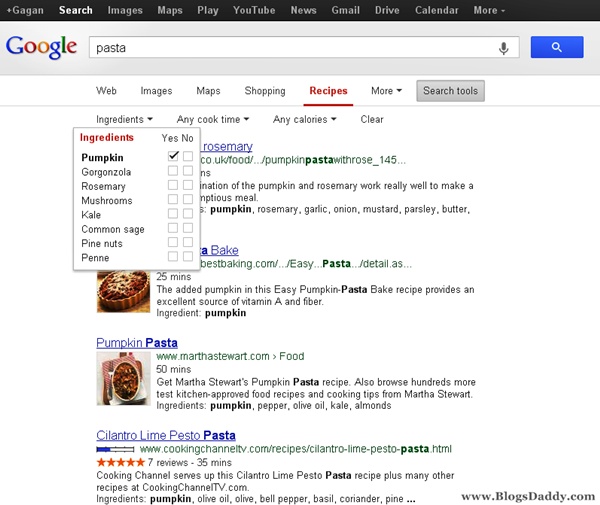
Task: Click the five-star rating for Cilantro Lime Pesto
Action: (120, 462)
